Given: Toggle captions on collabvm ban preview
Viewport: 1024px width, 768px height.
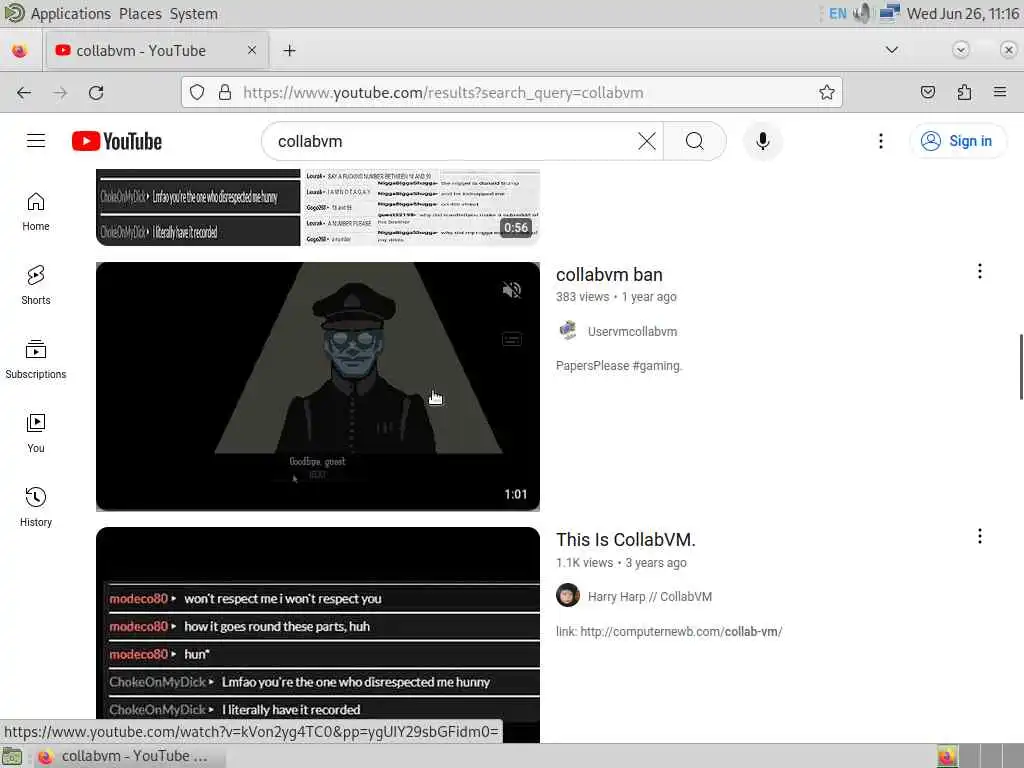Looking at the screenshot, I should 511,340.
